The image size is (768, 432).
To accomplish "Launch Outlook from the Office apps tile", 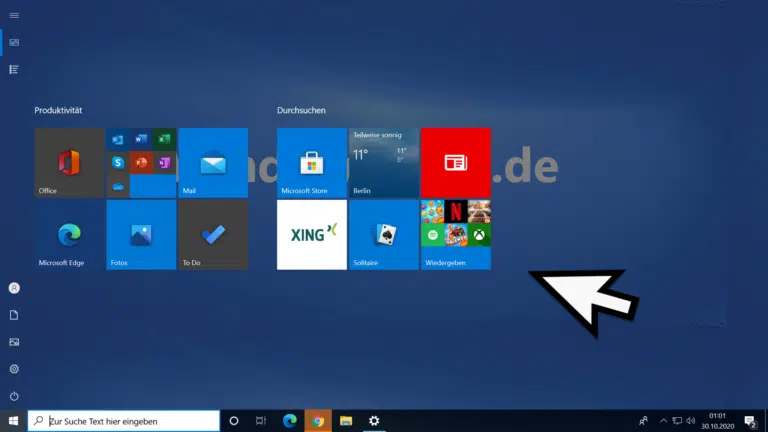I will coord(118,140).
